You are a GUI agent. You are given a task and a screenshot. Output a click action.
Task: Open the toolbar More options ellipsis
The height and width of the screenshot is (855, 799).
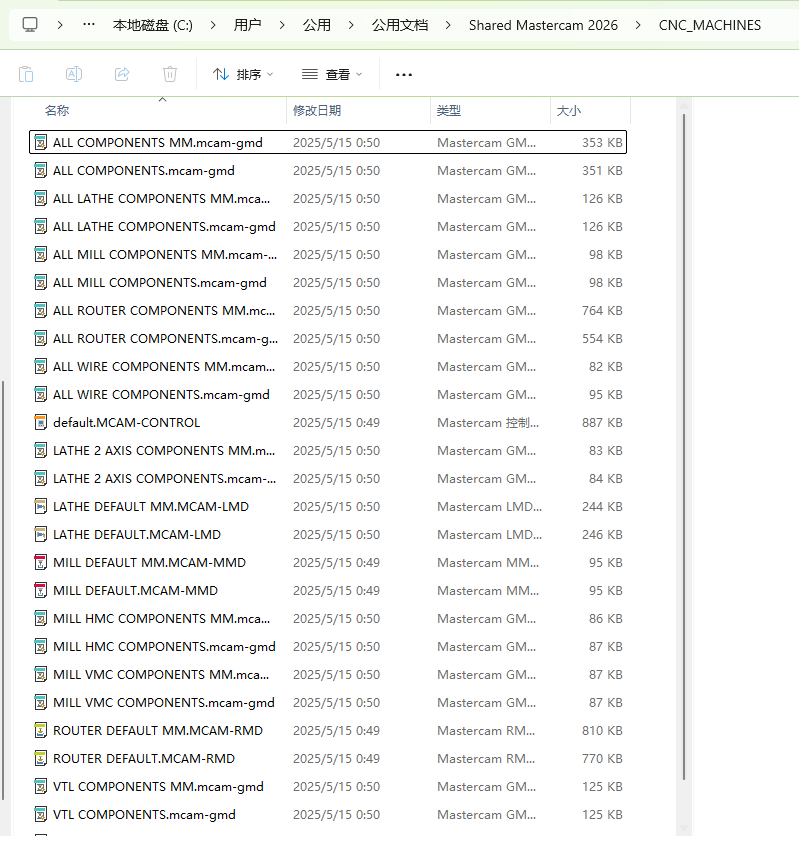pos(404,74)
